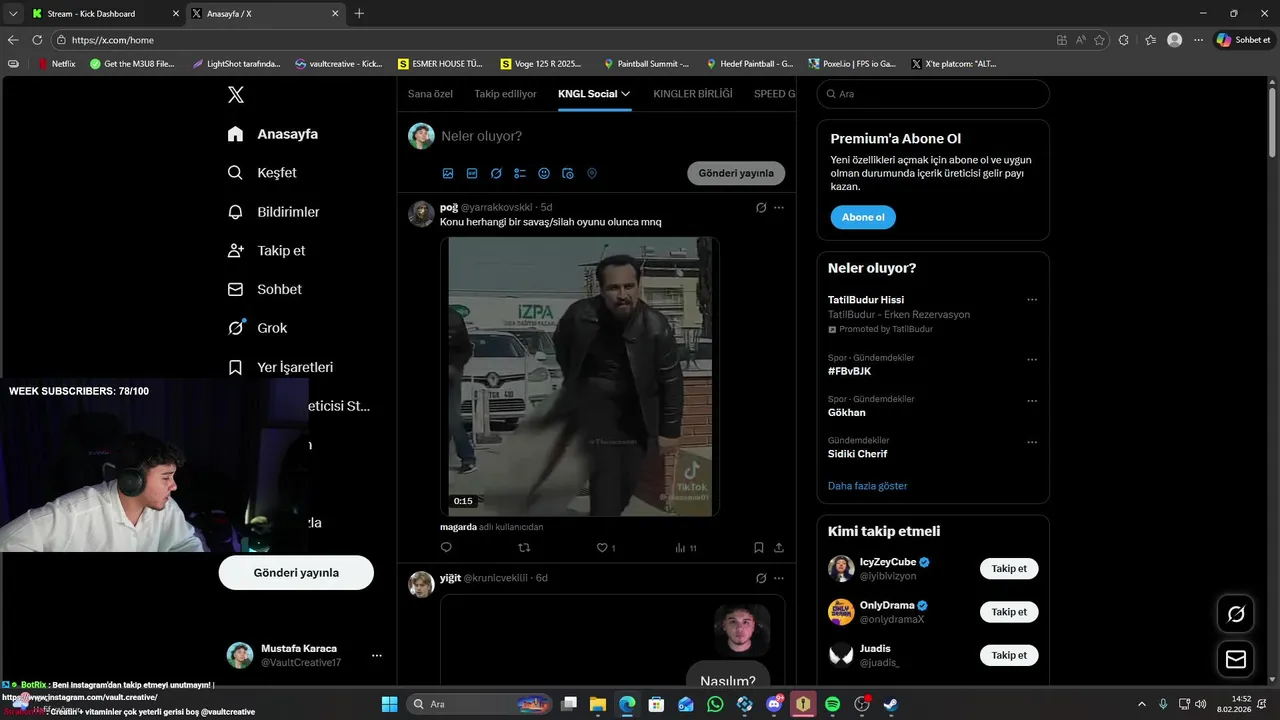Click location tag icon in composer
Image resolution: width=1280 pixels, height=720 pixels.
(592, 173)
